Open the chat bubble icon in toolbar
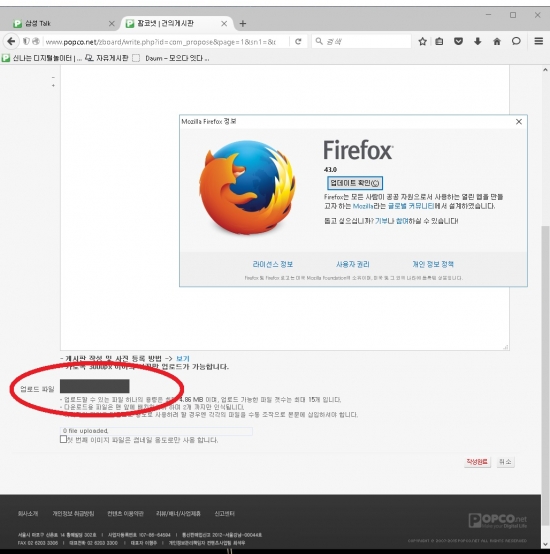This screenshot has height=554, width=550. point(516,41)
